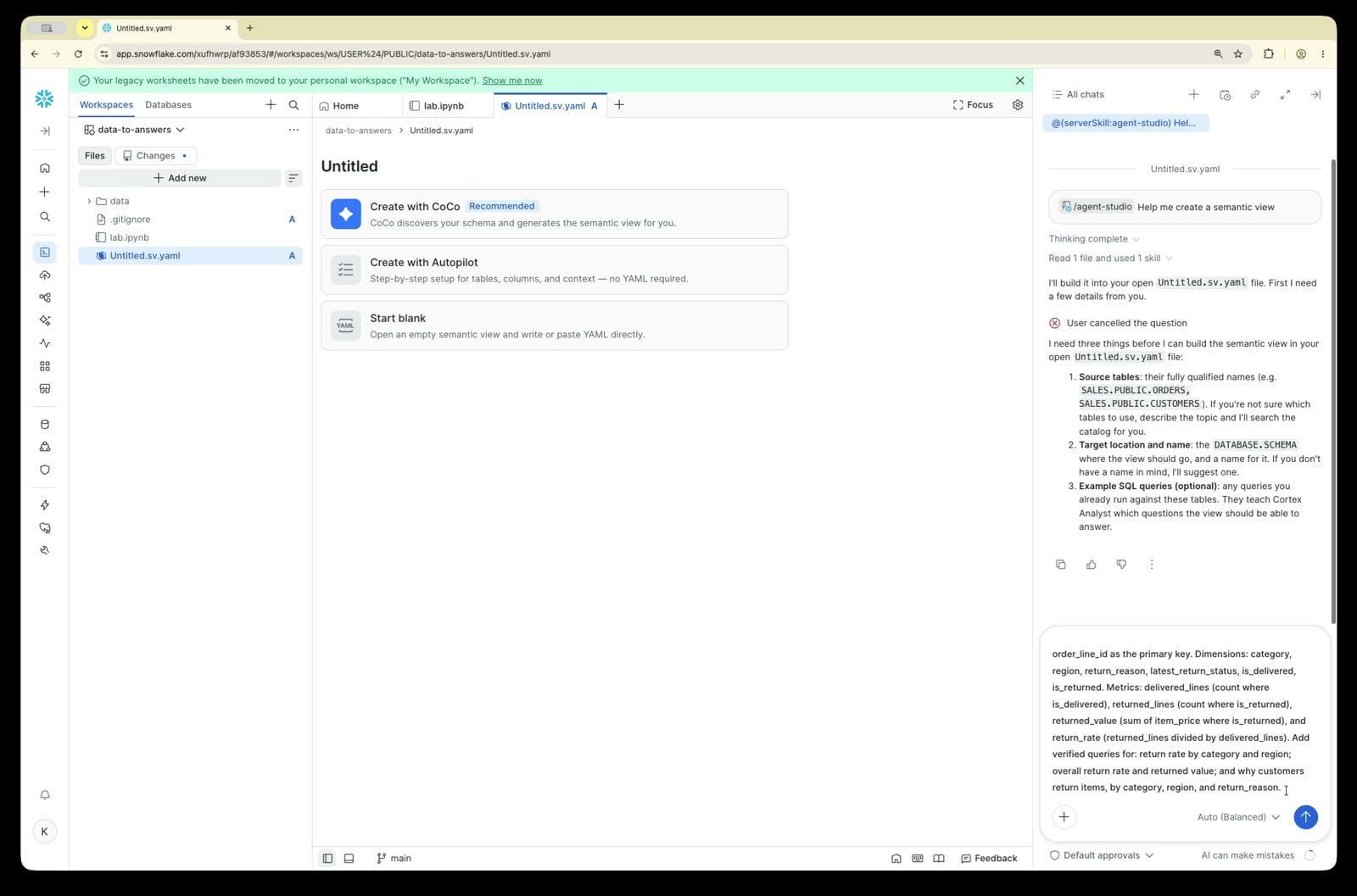
Task: Start a new chat with plus icon
Action: [1193, 94]
